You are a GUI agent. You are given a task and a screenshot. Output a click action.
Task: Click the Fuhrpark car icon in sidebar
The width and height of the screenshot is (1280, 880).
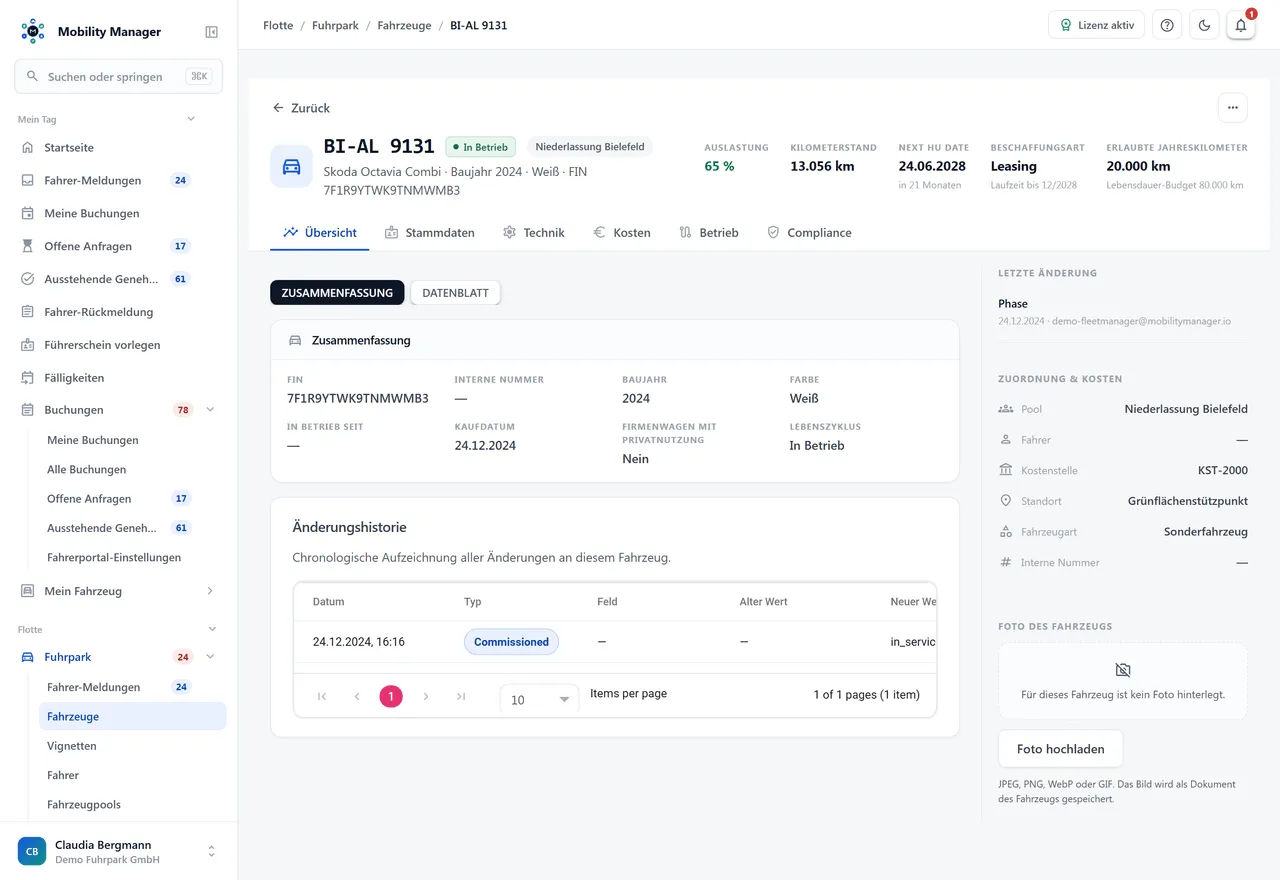coord(28,657)
